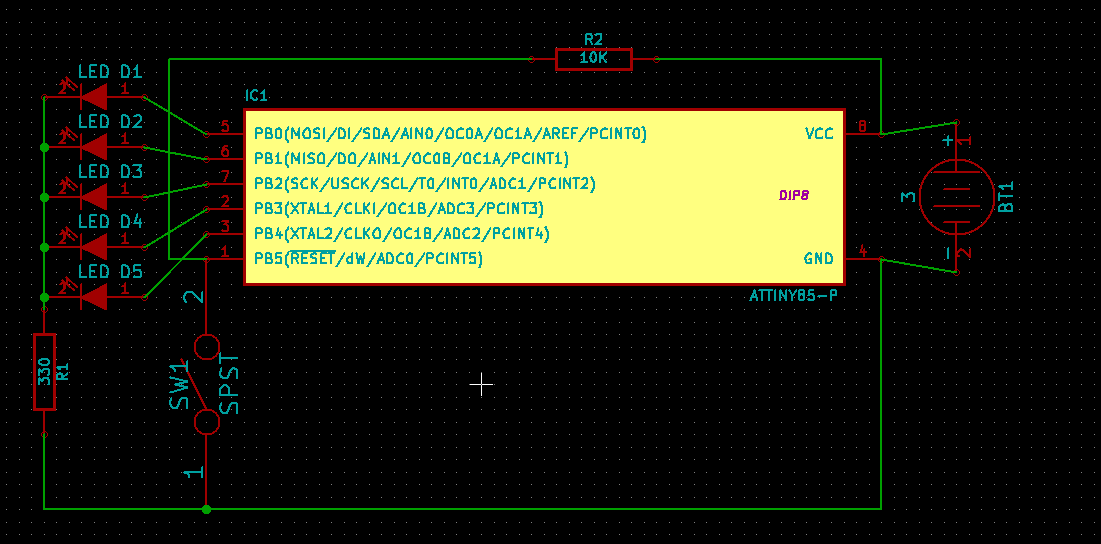The image size is (1101, 544).
Task: Pick the 10K resistor R2 symbol
Action: (x=593, y=59)
